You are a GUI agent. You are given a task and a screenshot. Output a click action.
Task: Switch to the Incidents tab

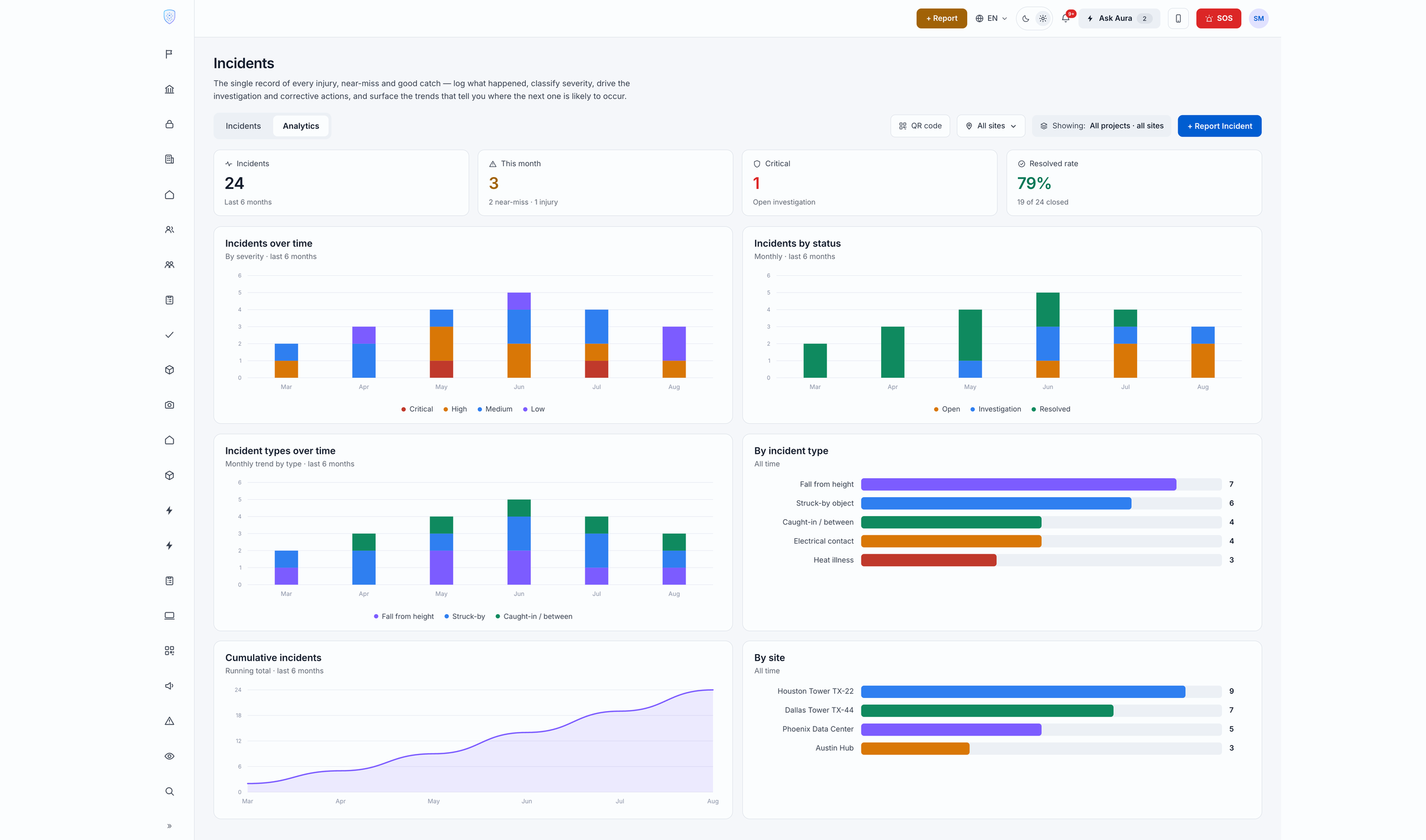point(243,126)
